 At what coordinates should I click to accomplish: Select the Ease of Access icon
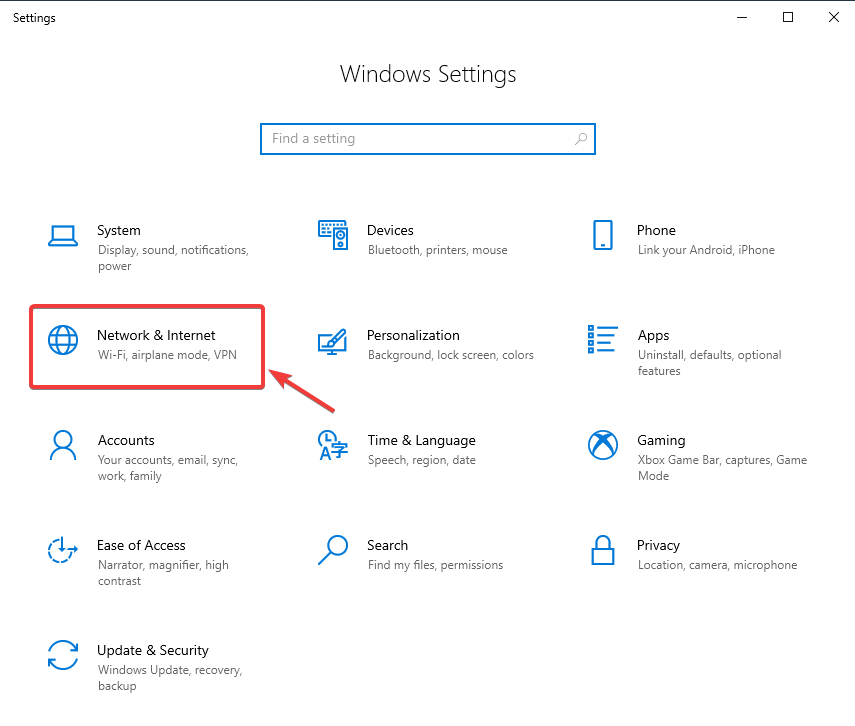pos(63,550)
